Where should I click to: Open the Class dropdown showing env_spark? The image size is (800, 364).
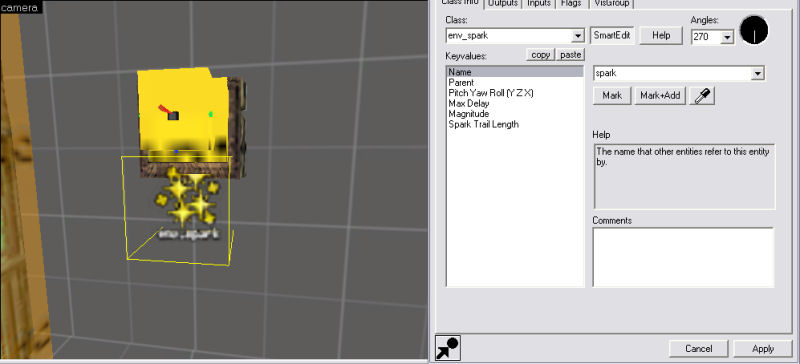coord(578,36)
